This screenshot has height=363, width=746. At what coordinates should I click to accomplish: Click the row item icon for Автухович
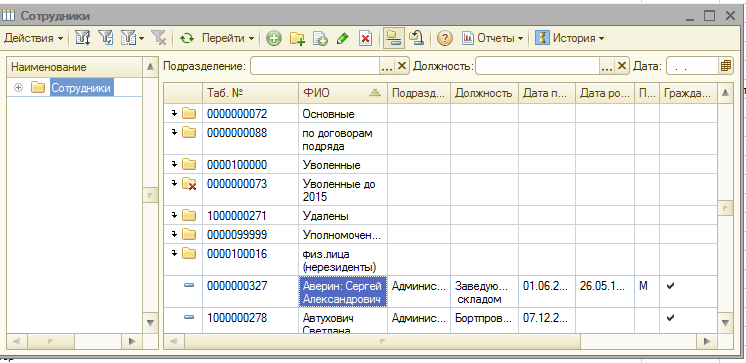[x=189, y=317]
